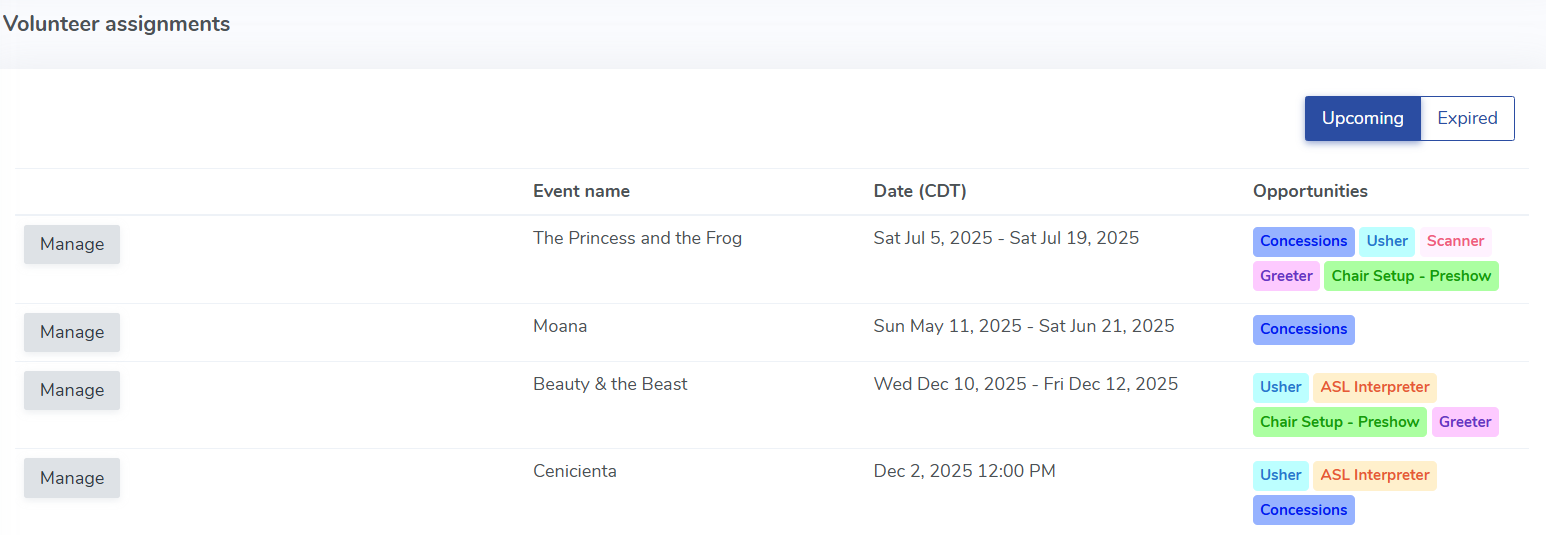Click Usher tag in Princess and the Frog row
The image size is (1546, 535).
pyautogui.click(x=1386, y=241)
